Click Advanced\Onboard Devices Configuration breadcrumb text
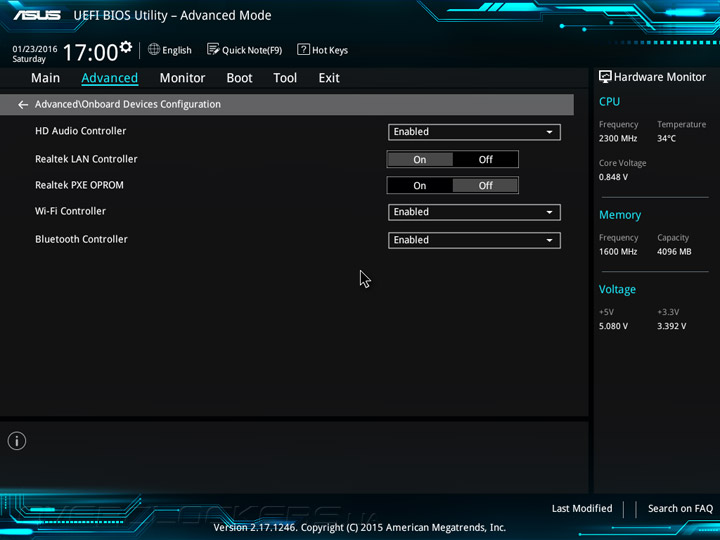Image resolution: width=720 pixels, height=540 pixels. click(x=128, y=104)
